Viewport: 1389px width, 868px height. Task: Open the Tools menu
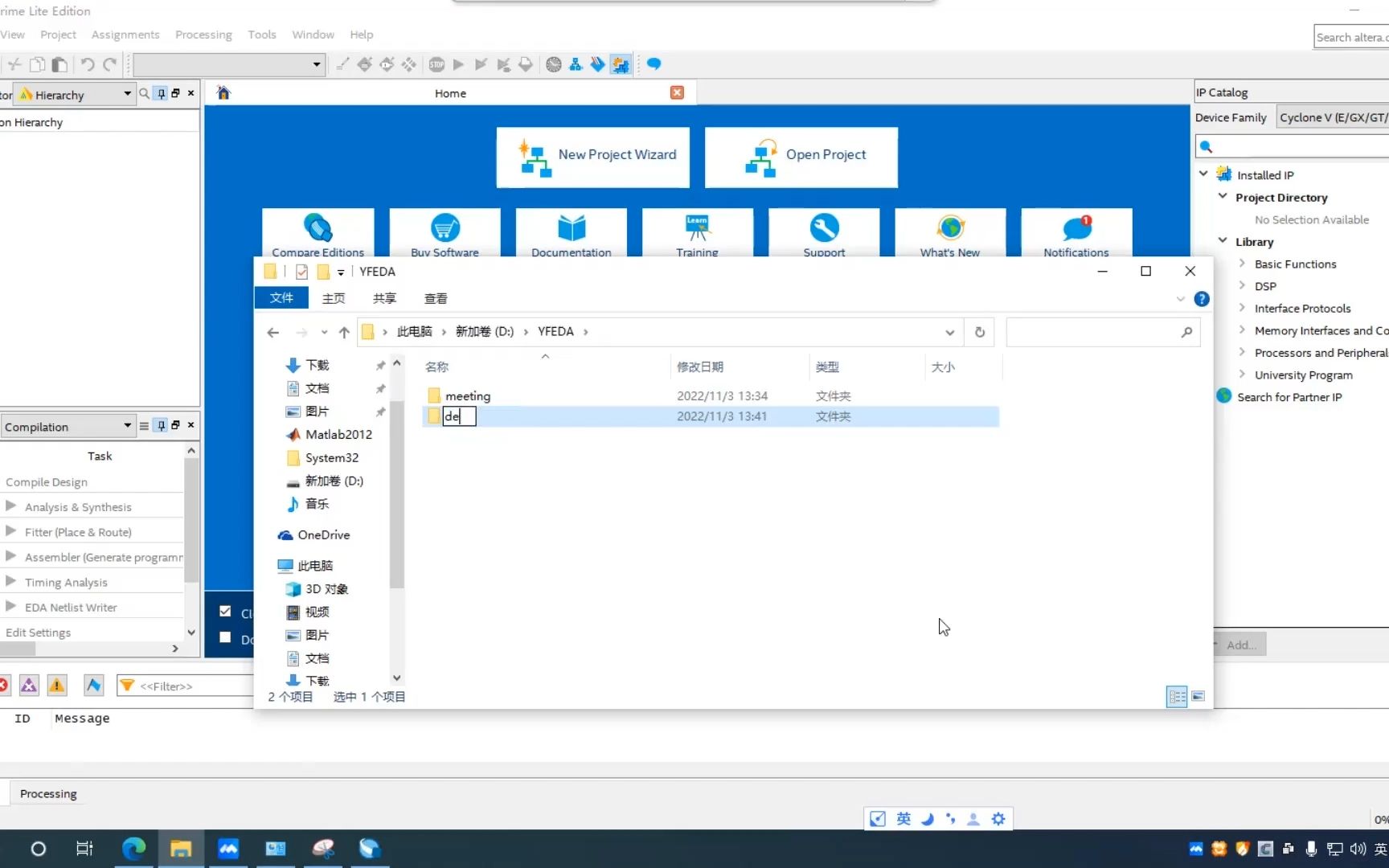coord(262,35)
